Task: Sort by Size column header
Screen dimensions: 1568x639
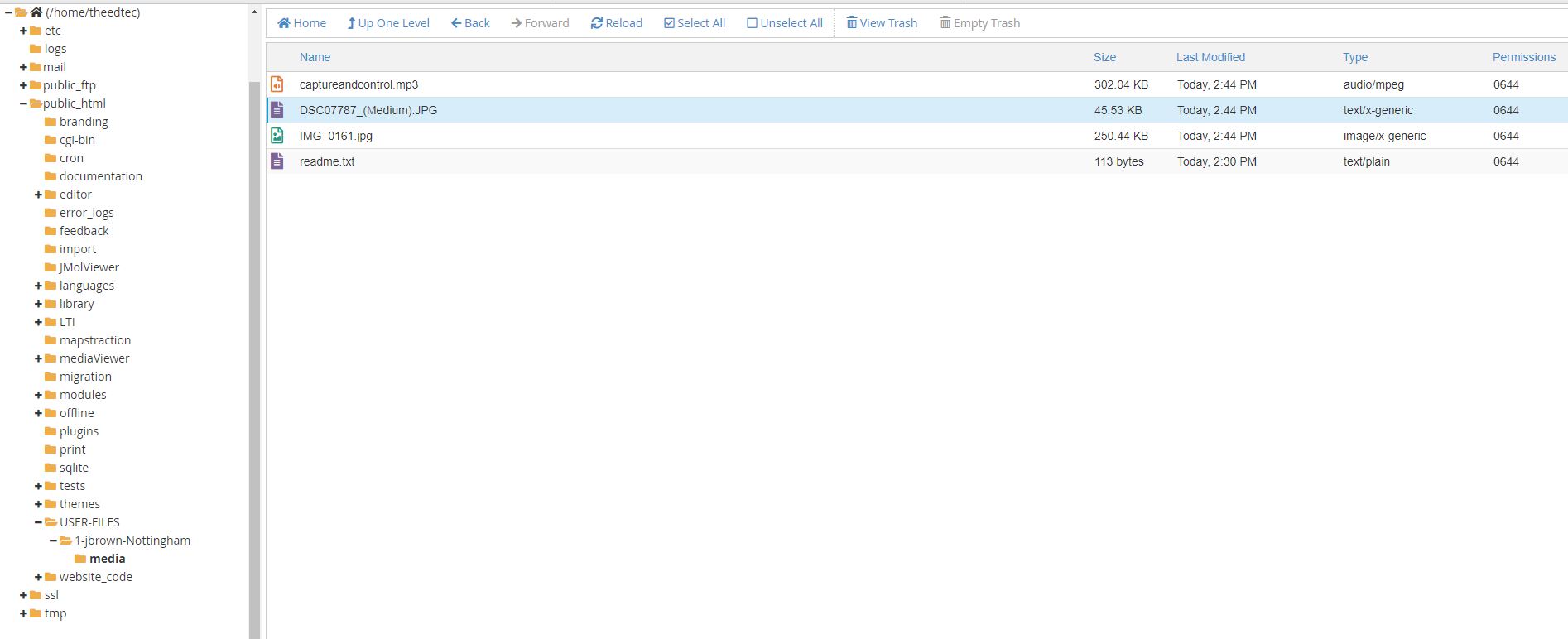Action: tap(1104, 57)
